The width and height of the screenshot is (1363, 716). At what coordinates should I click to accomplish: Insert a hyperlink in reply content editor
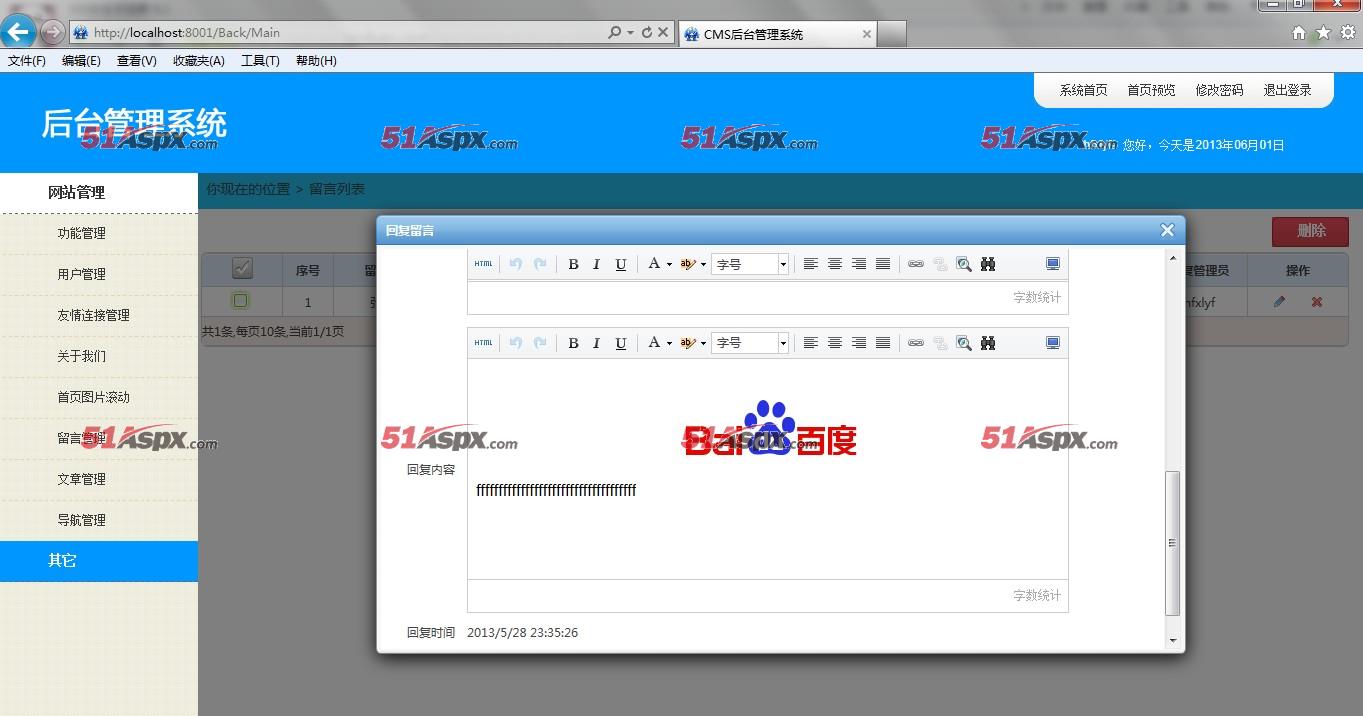coord(916,343)
